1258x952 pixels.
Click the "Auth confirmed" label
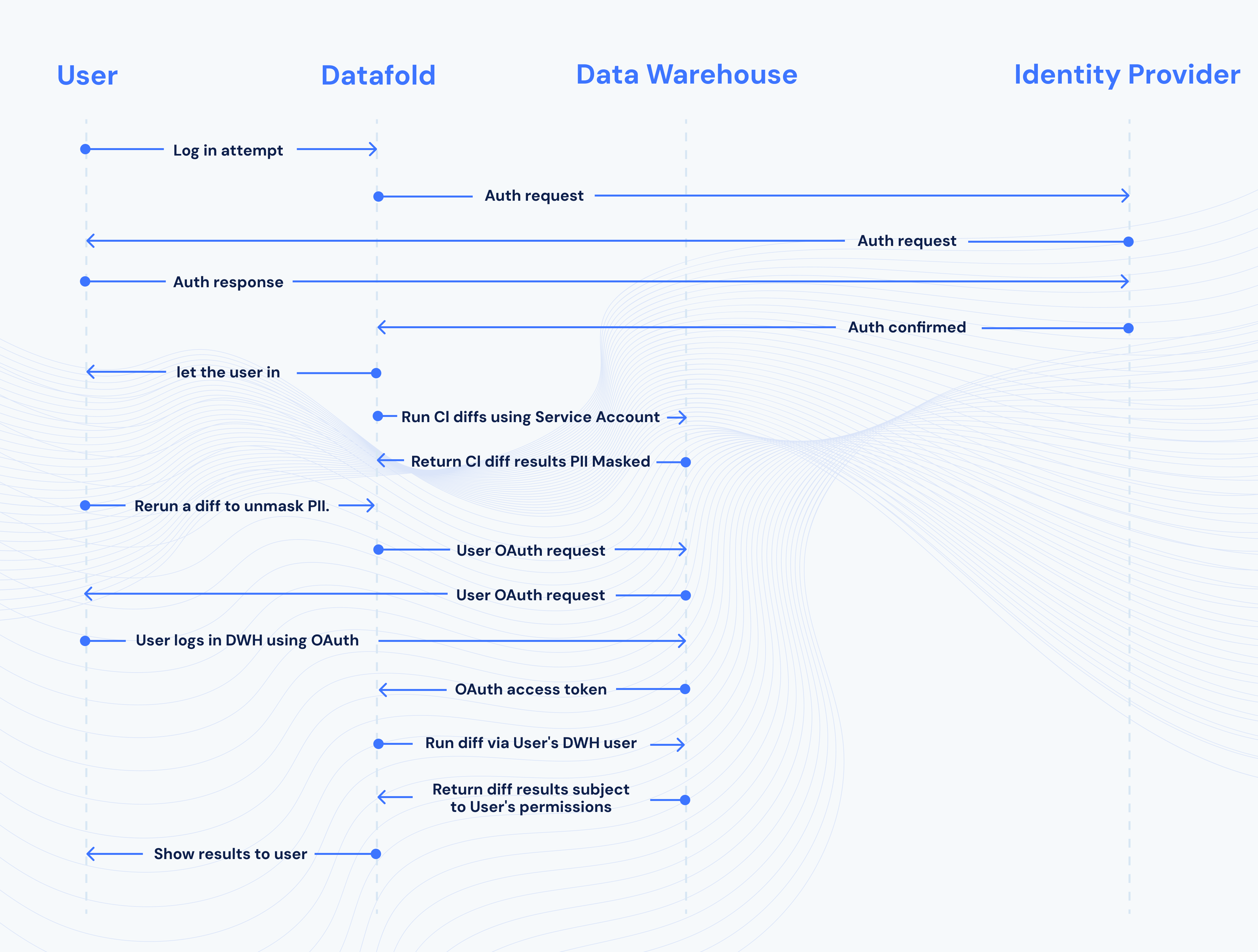pyautogui.click(x=907, y=328)
